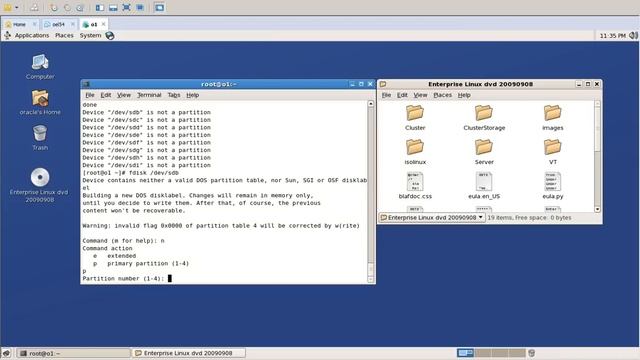Click the web browser globe launcher icon
This screenshot has width=640, height=360.
click(x=110, y=36)
